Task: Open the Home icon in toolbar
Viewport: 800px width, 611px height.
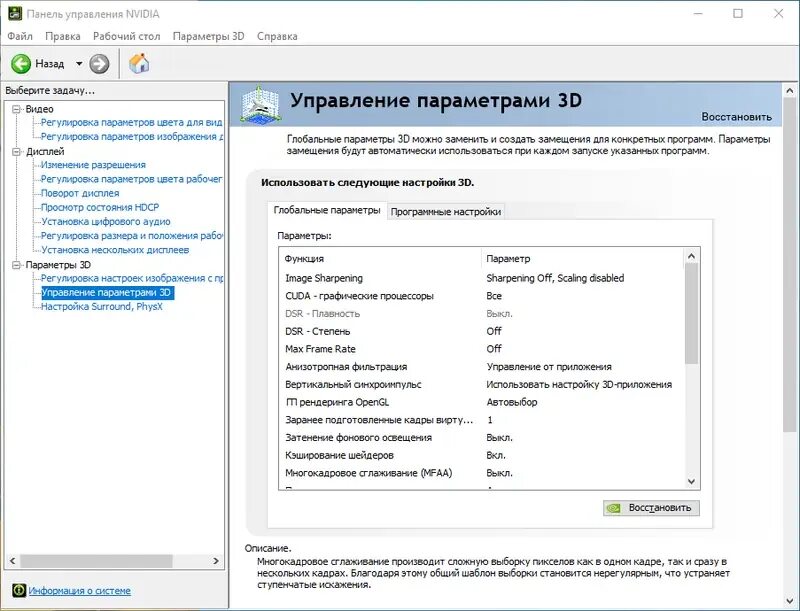Action: click(x=139, y=63)
